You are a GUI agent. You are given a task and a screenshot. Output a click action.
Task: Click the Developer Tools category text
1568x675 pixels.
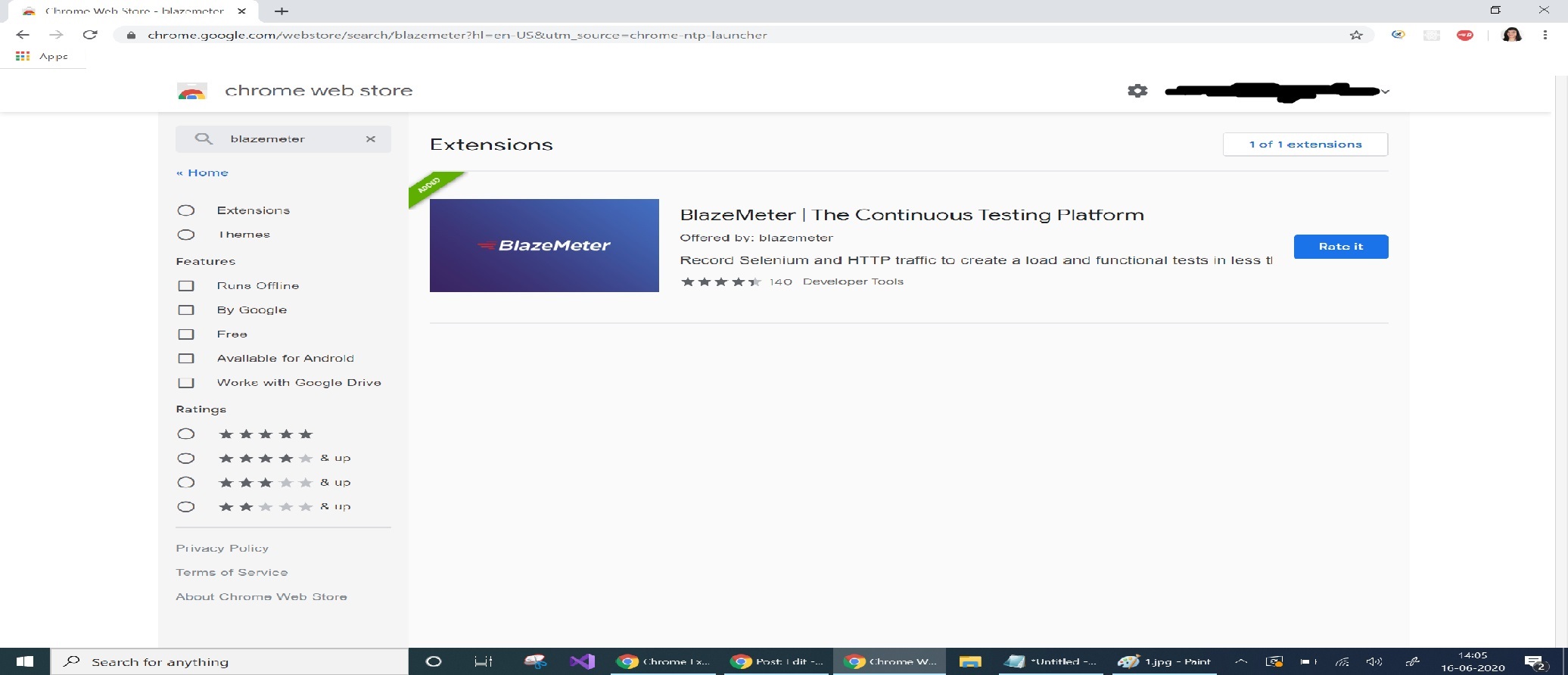853,282
